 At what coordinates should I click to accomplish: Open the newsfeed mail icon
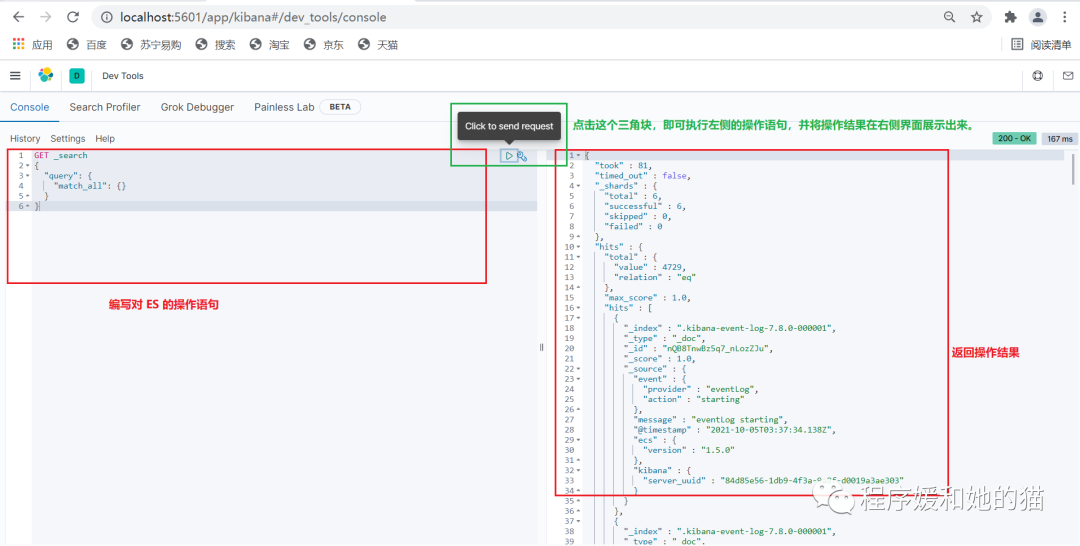(1068, 76)
